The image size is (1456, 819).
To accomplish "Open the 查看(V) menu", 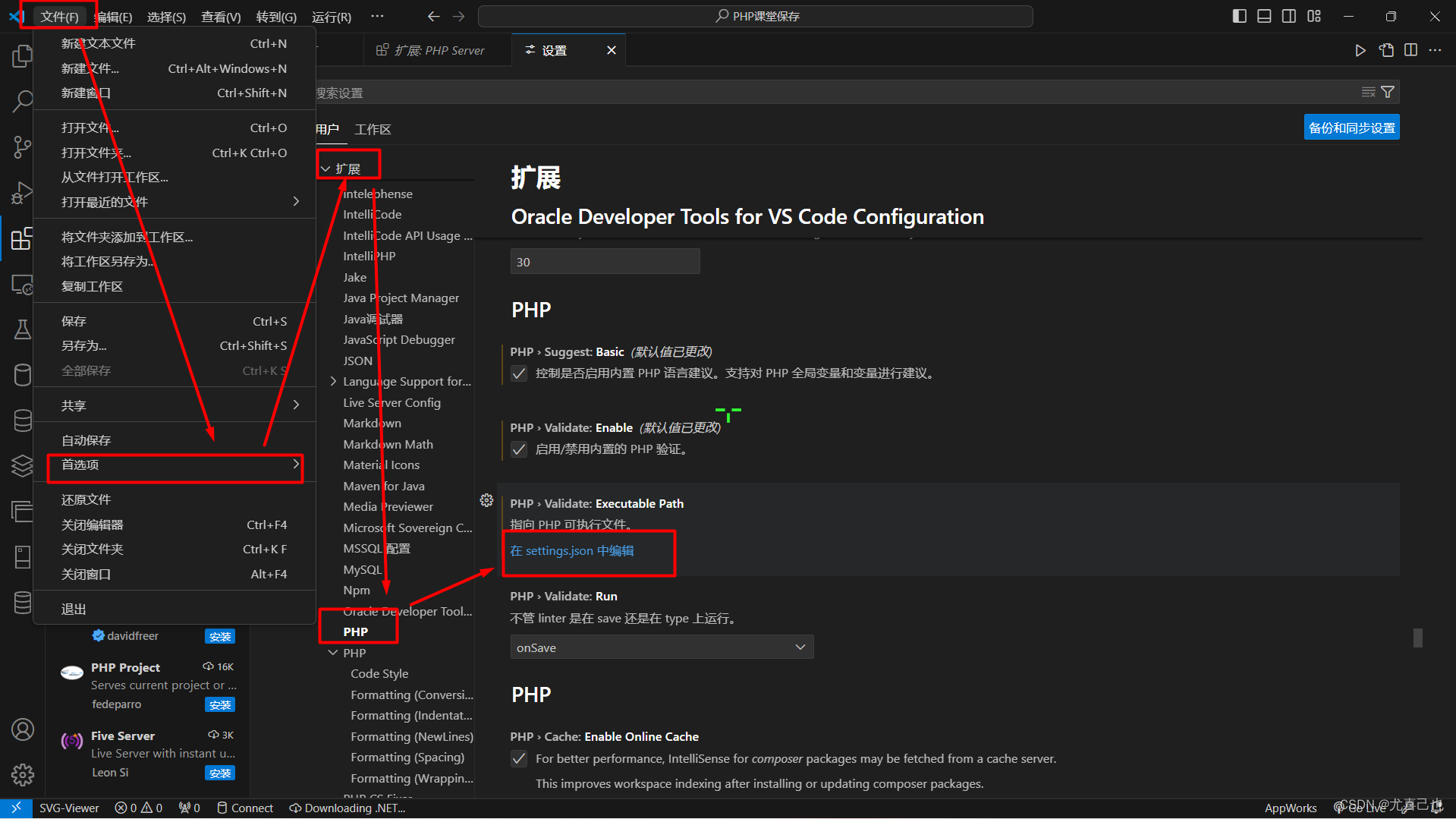I will pyautogui.click(x=221, y=17).
